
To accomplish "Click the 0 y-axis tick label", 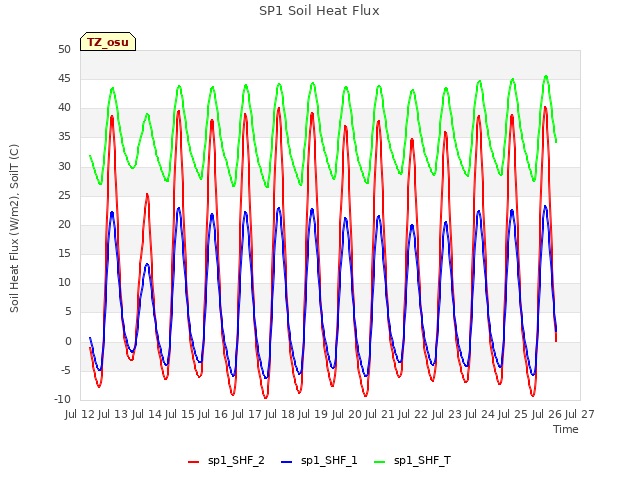I will pyautogui.click(x=68, y=342).
